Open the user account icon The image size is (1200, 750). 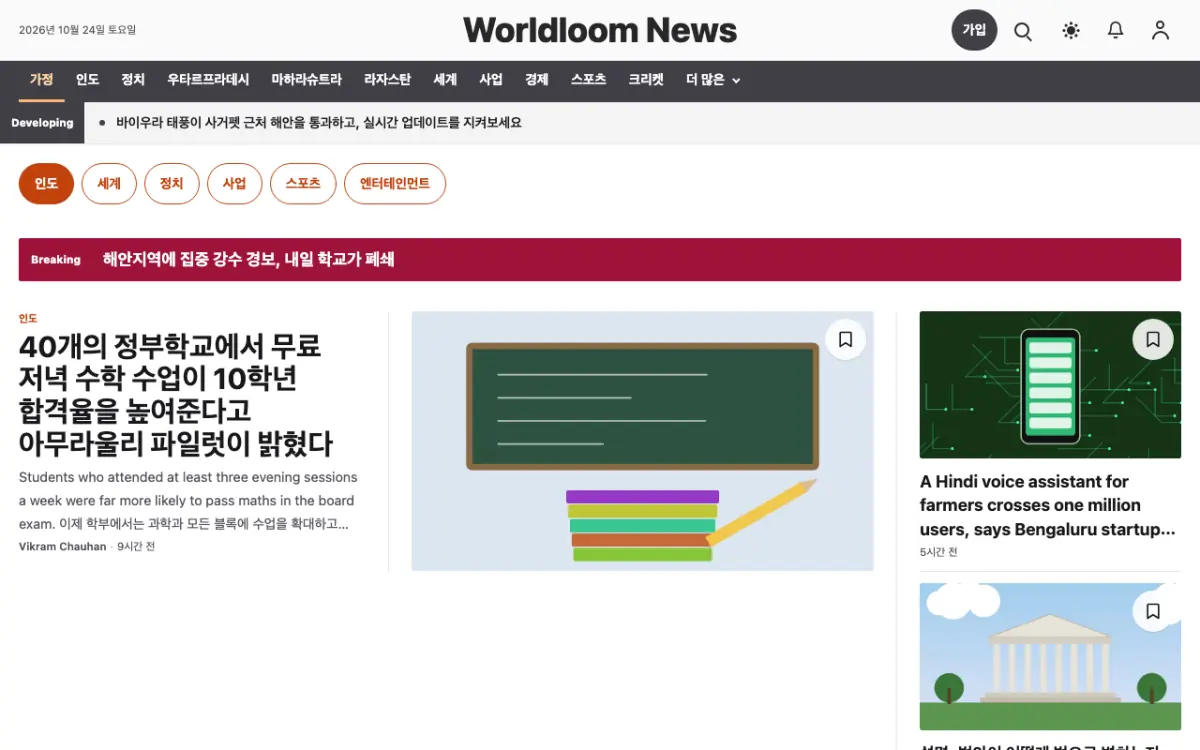[1160, 31]
